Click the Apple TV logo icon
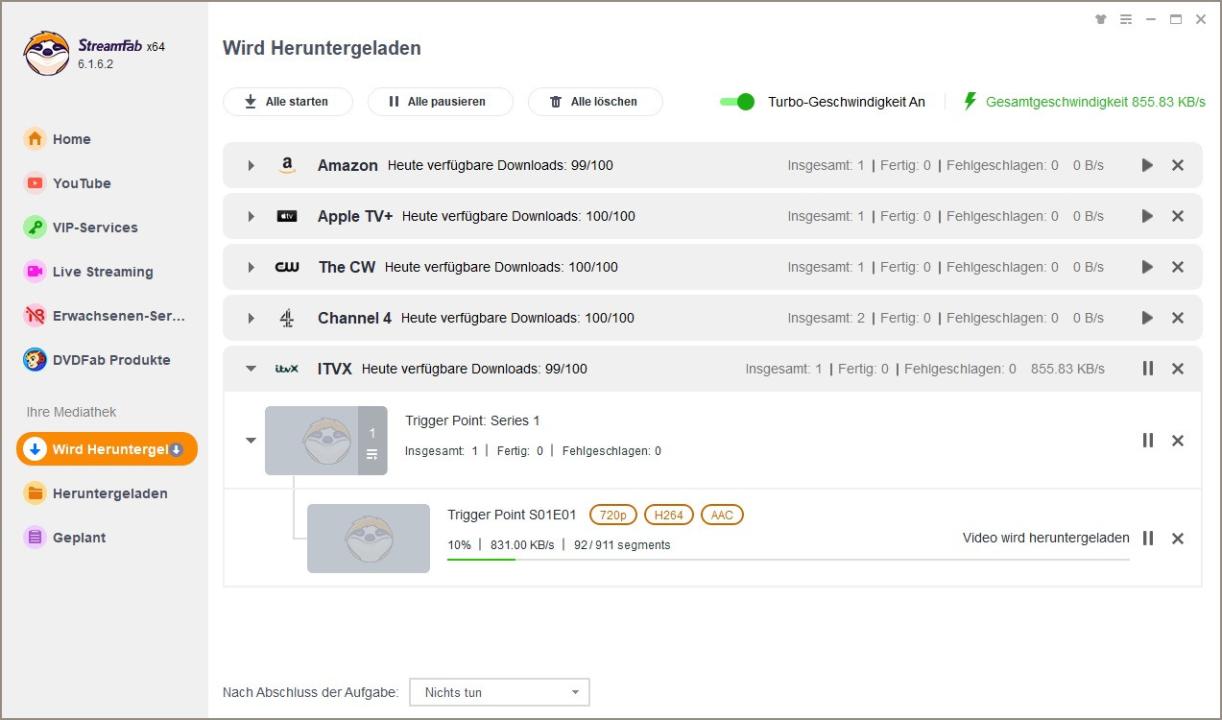 pos(287,216)
